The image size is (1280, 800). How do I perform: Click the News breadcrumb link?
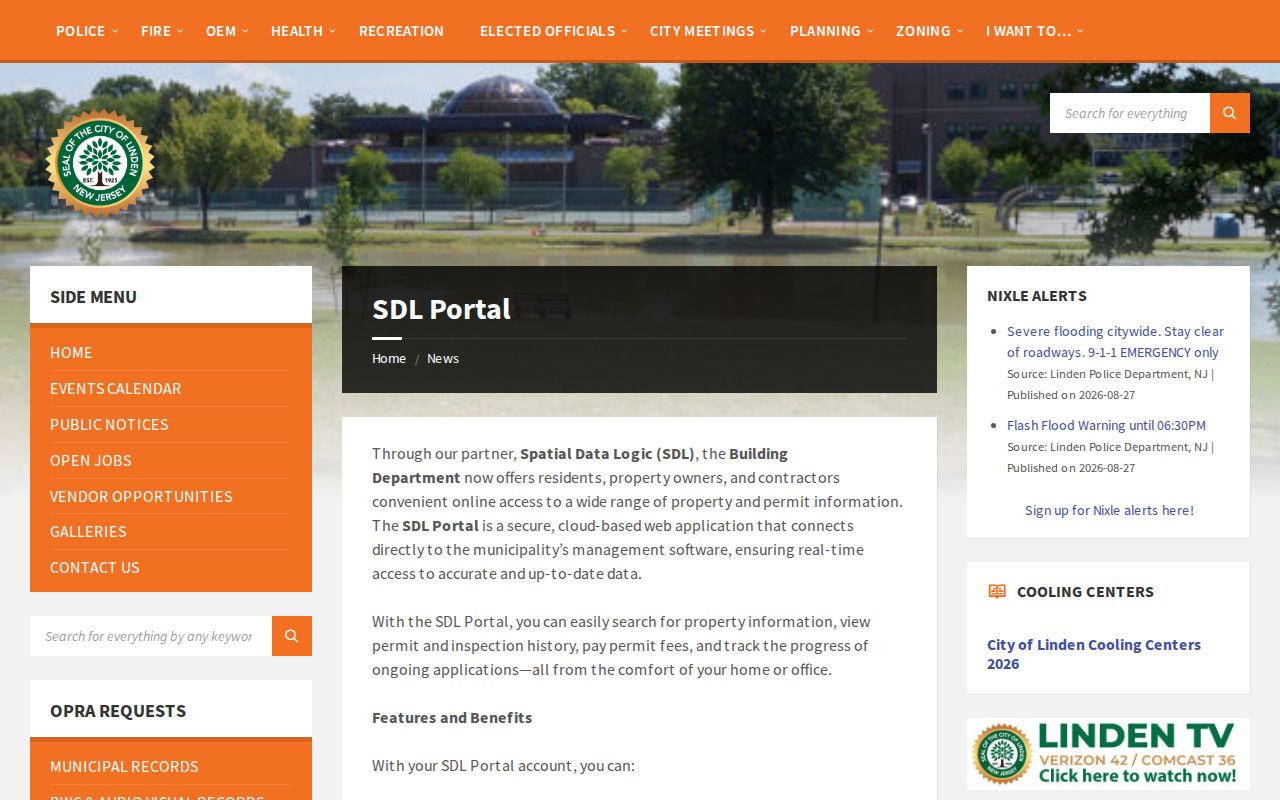443,359
